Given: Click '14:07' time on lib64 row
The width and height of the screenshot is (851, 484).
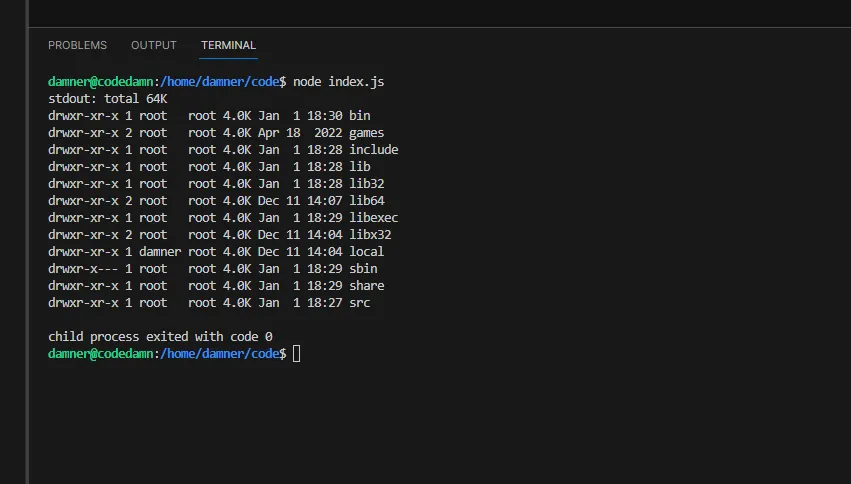Looking at the screenshot, I should pos(325,201).
